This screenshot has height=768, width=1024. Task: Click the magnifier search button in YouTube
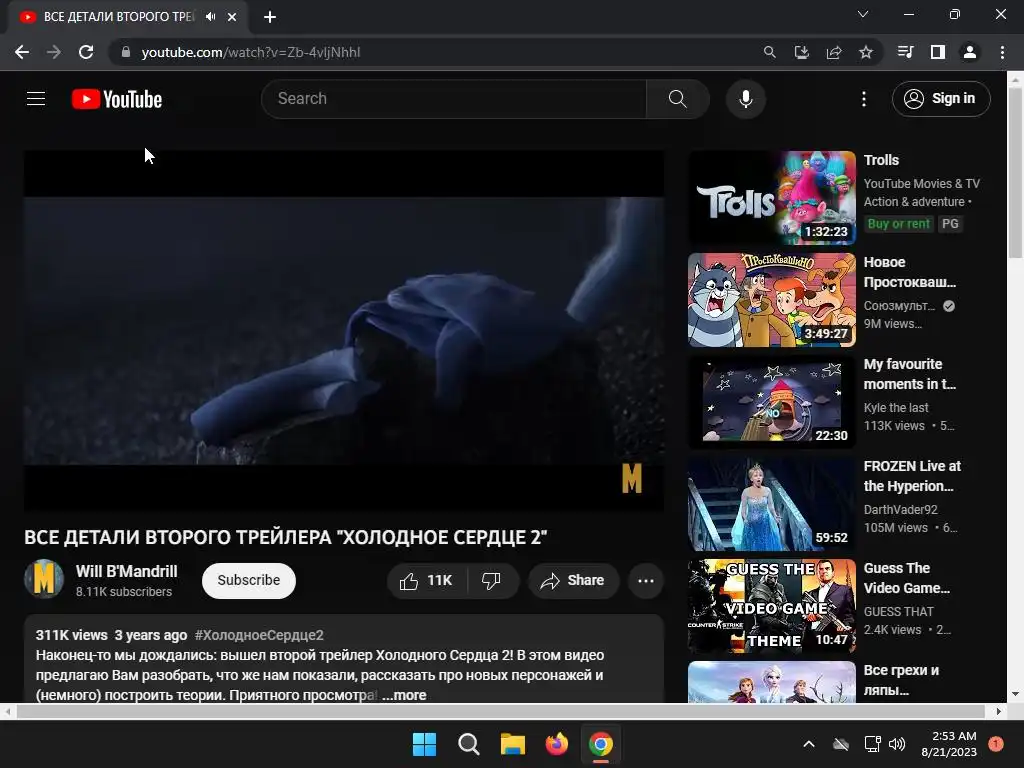pos(678,99)
